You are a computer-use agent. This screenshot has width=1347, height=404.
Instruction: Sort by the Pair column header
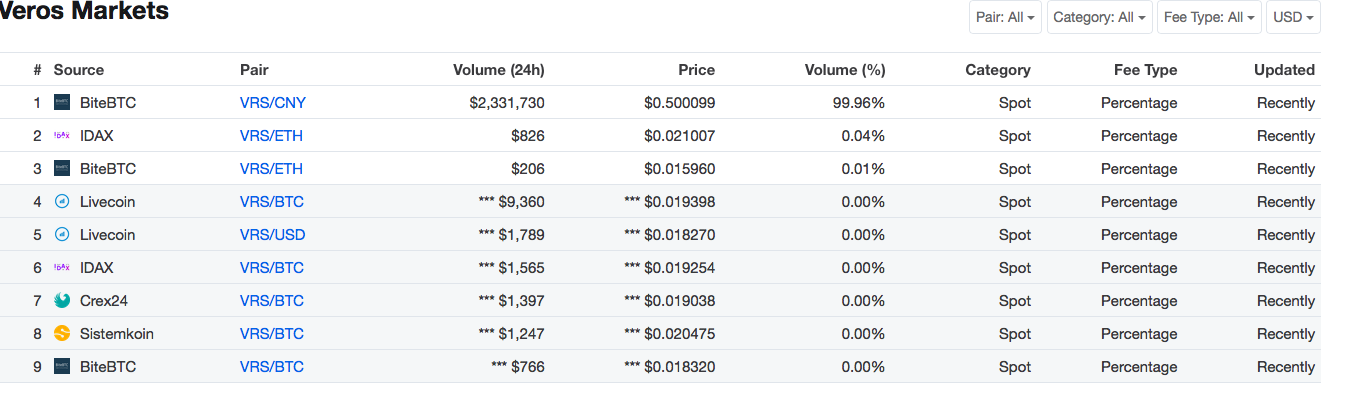click(254, 70)
